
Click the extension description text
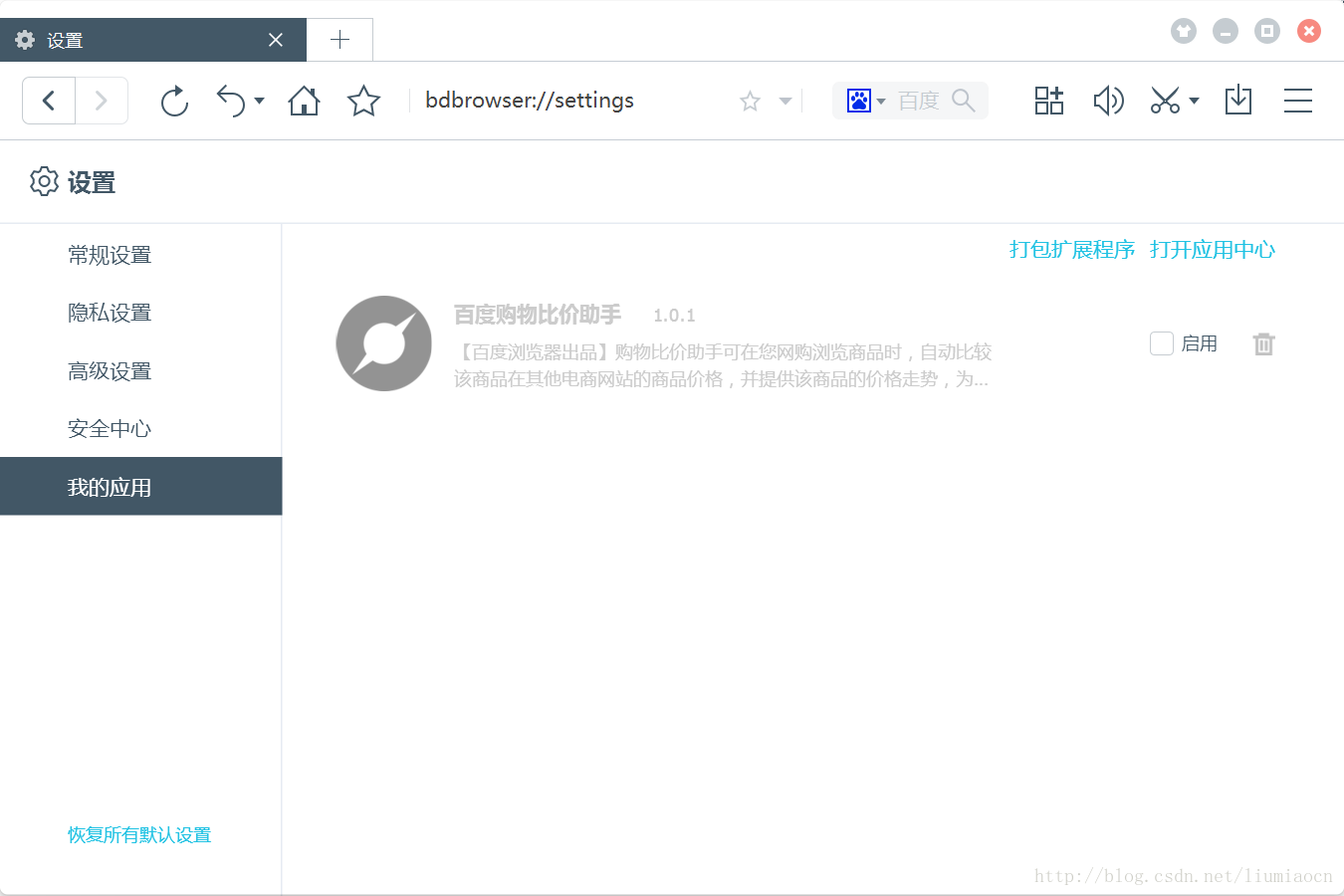[723, 365]
